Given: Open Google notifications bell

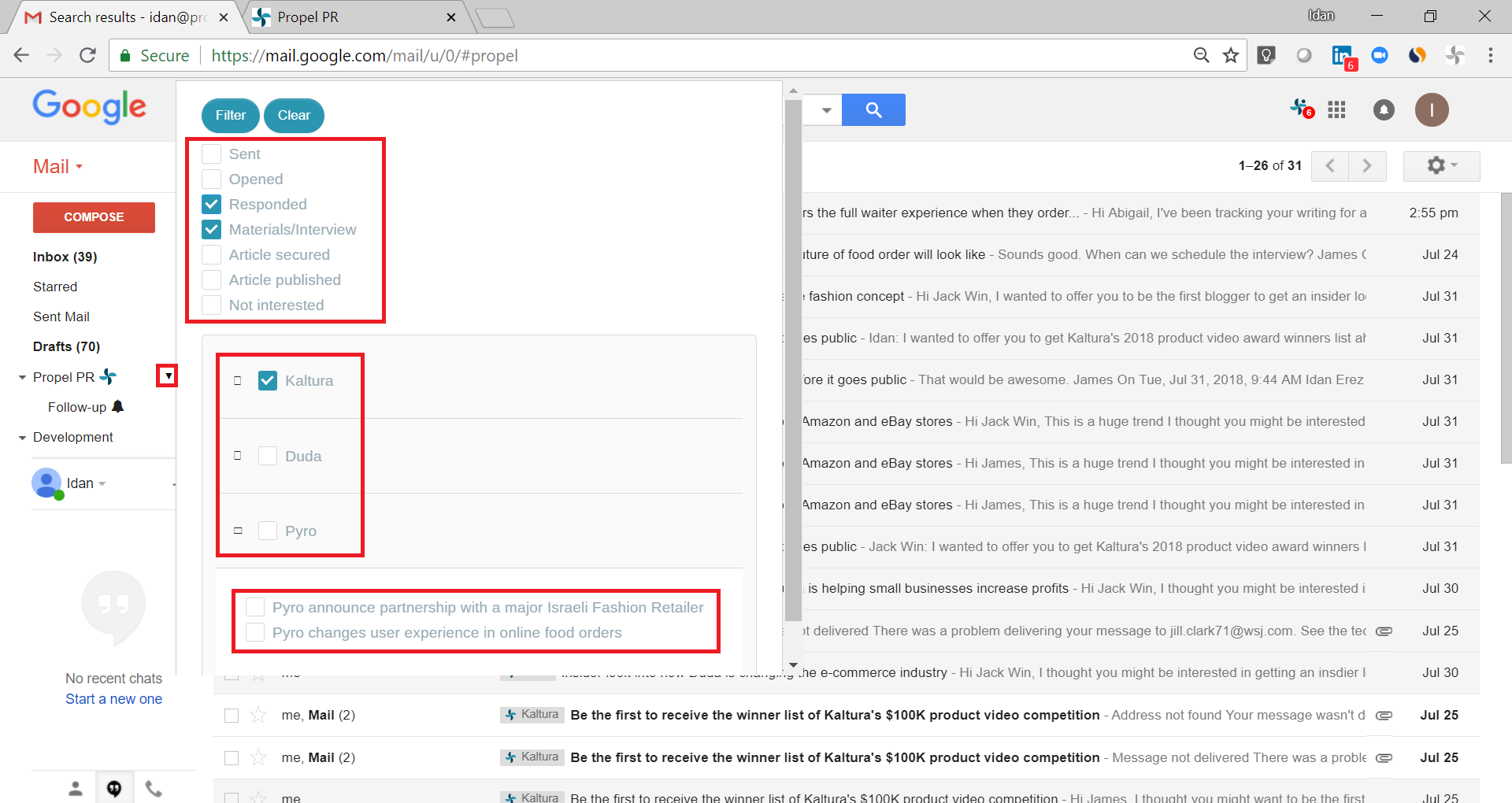Looking at the screenshot, I should [1384, 110].
